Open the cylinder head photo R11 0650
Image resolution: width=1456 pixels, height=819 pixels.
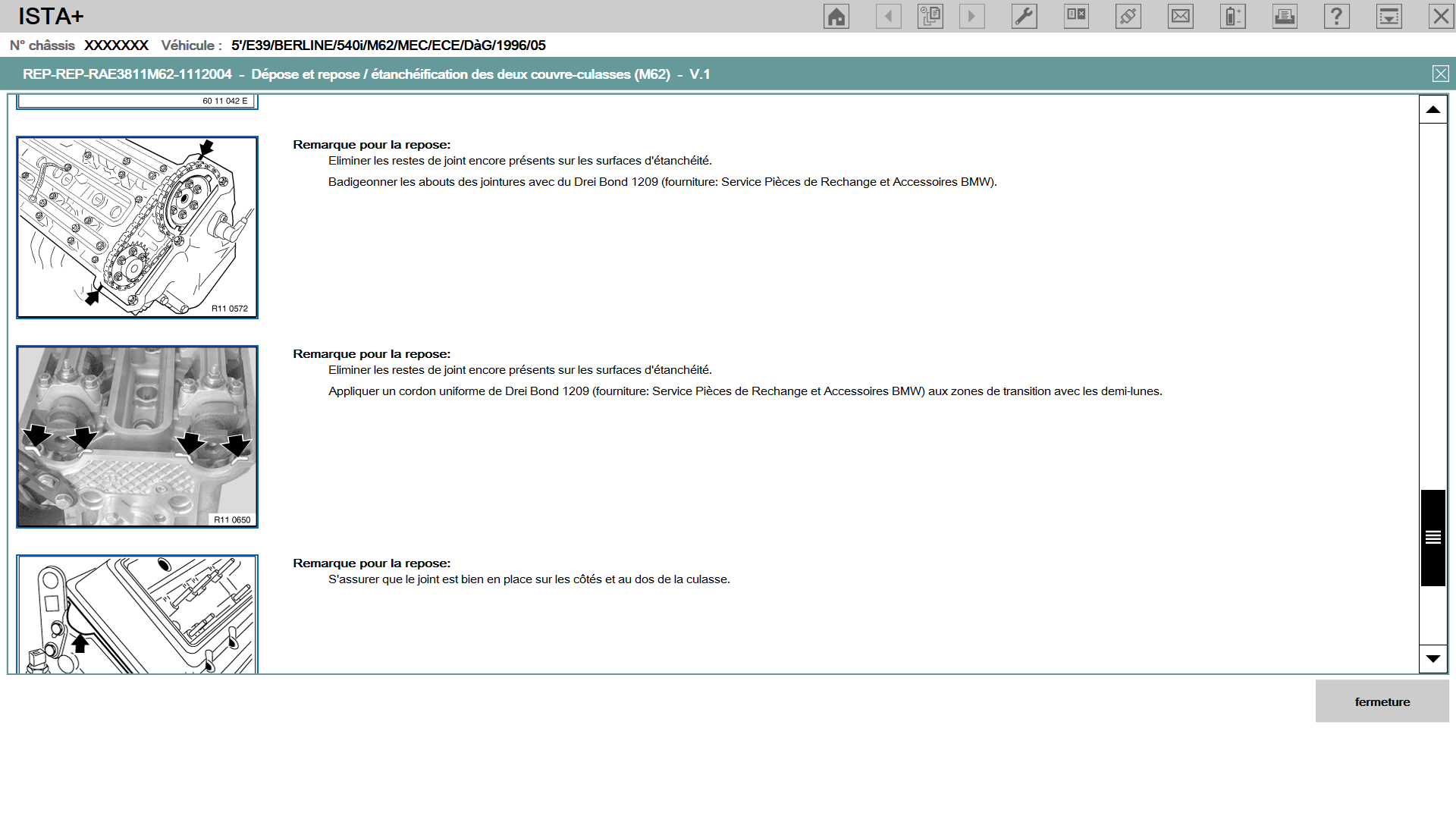[137, 437]
